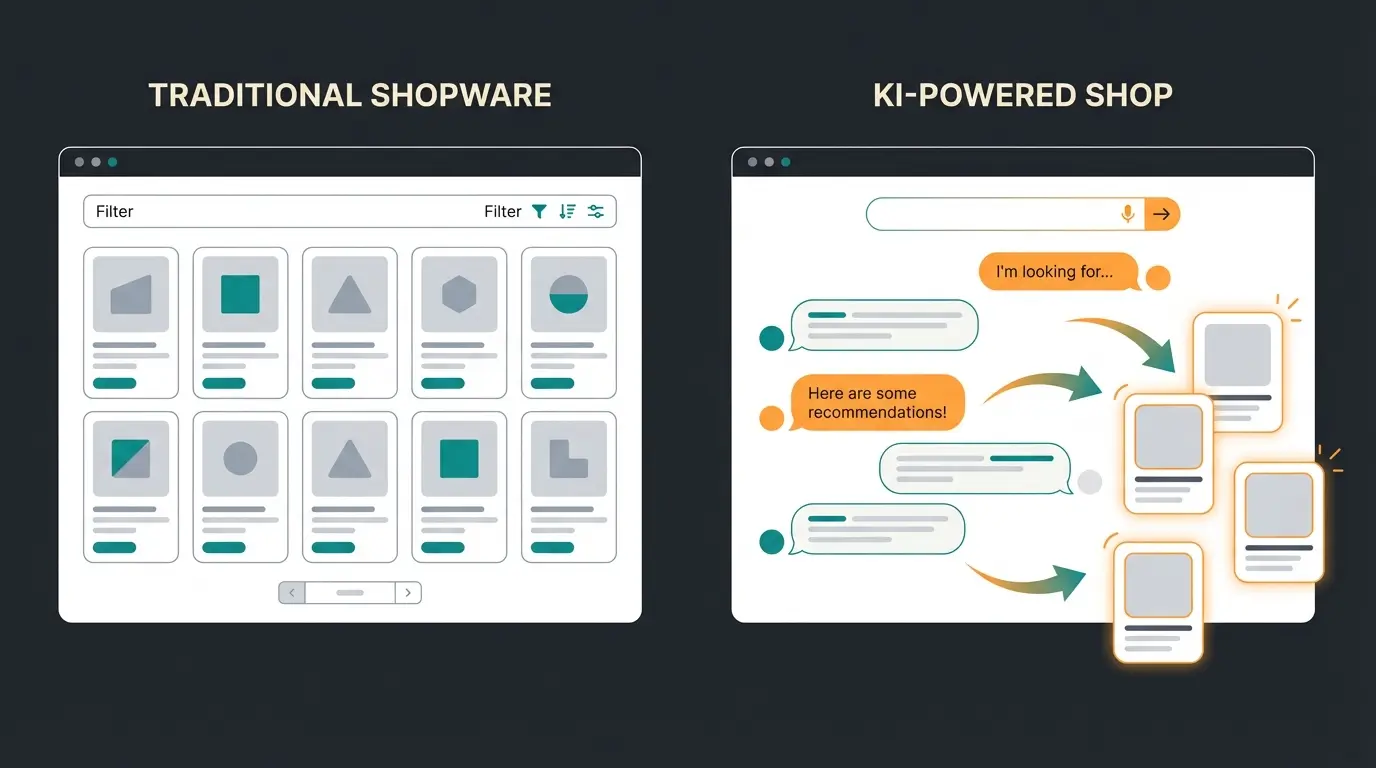Screen dimensions: 1376x768
Task: Select the teal square product card
Action: pyautogui.click(x=240, y=290)
